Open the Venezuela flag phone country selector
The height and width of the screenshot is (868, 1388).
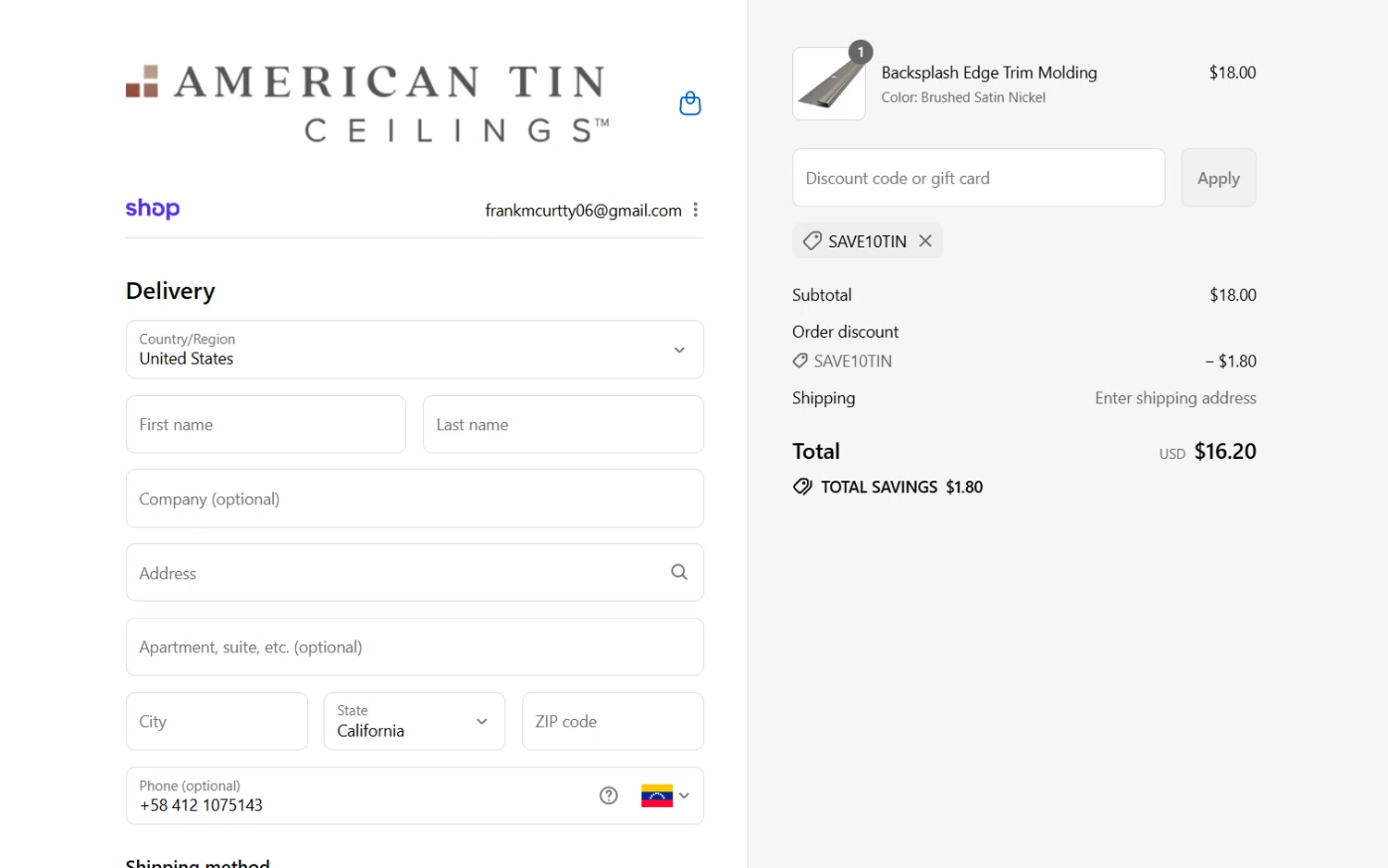point(665,796)
